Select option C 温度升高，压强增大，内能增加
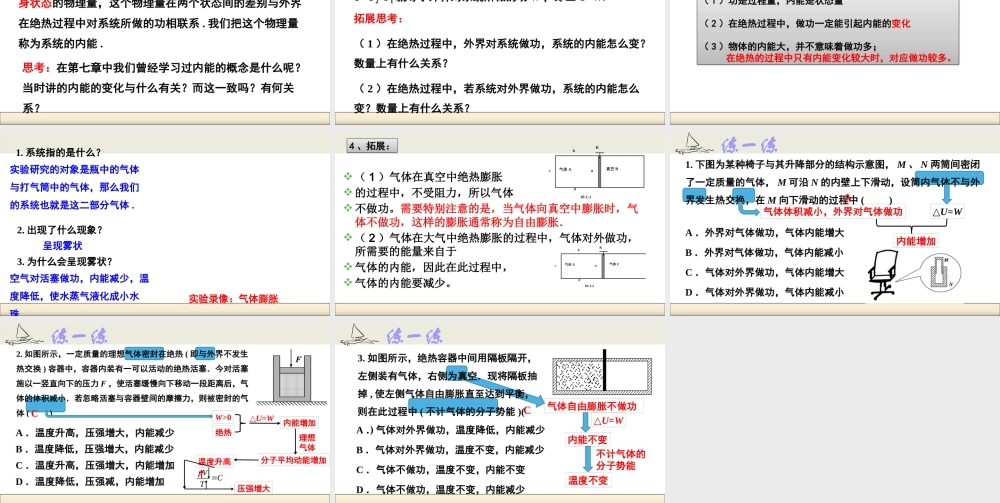 pos(95,465)
